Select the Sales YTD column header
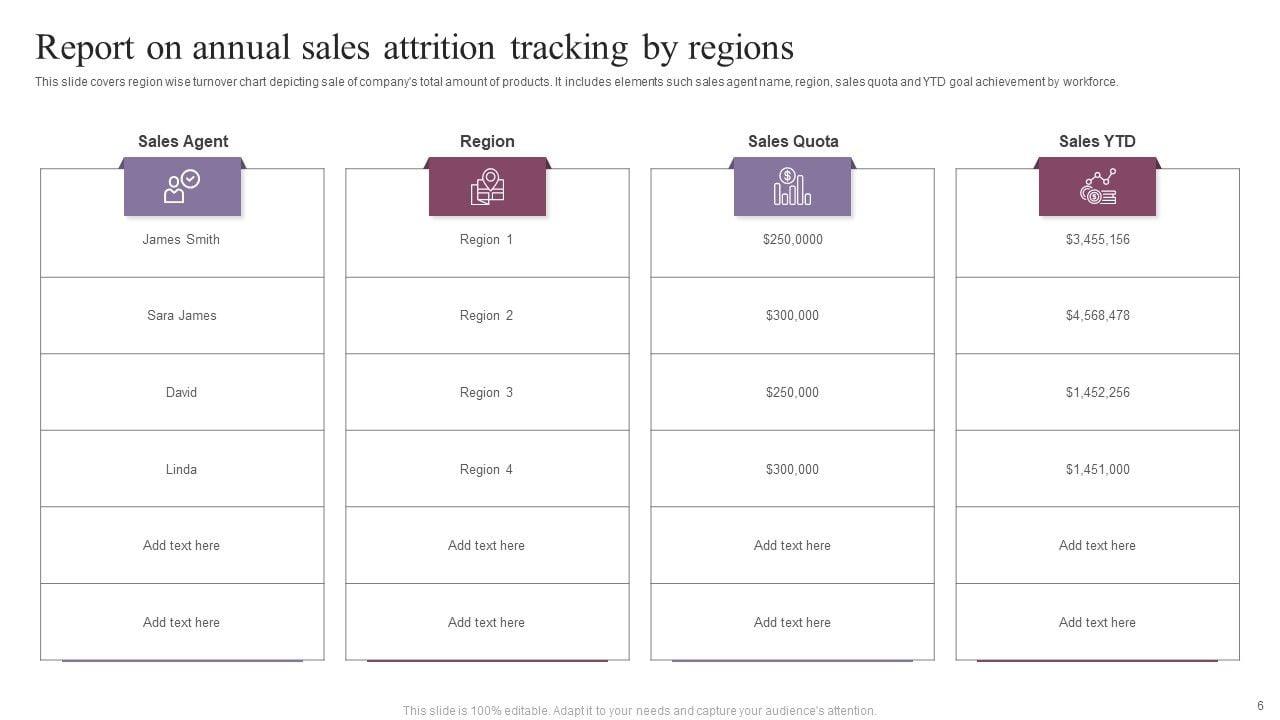This screenshot has width=1280, height=720. tap(1097, 142)
